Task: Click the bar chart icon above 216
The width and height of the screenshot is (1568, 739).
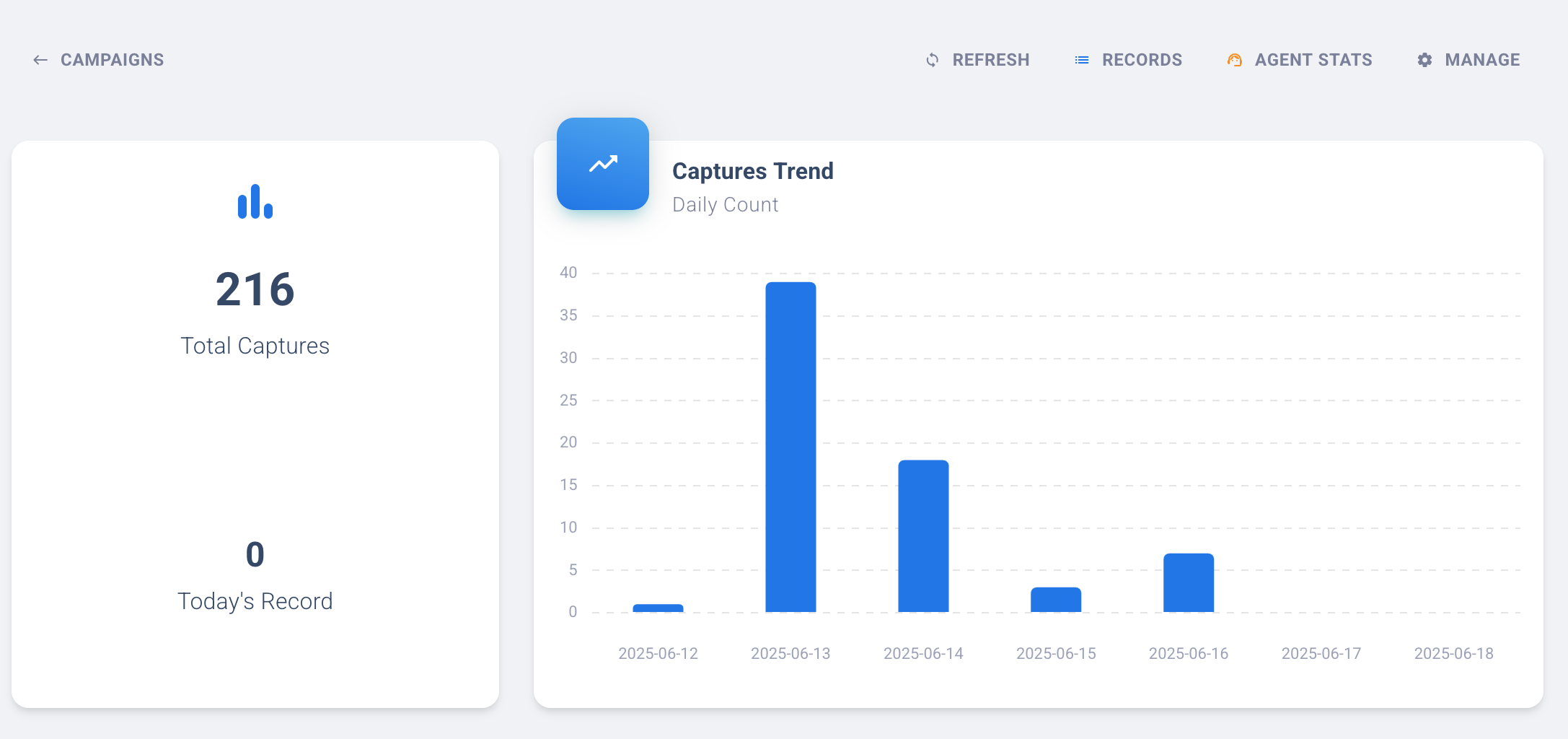Action: (x=255, y=201)
